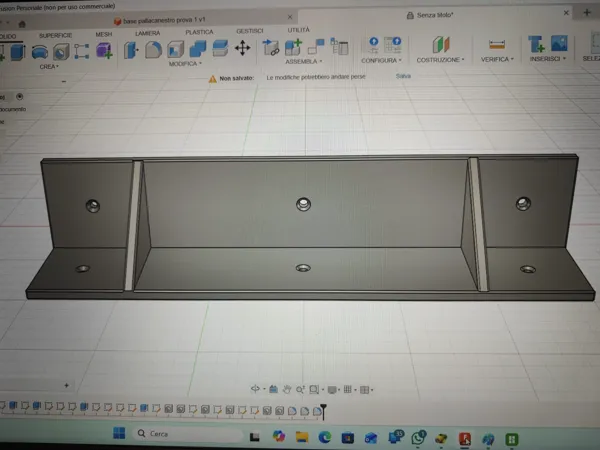Click the table-with-arrow icon in CONFIGURA

coord(393,45)
